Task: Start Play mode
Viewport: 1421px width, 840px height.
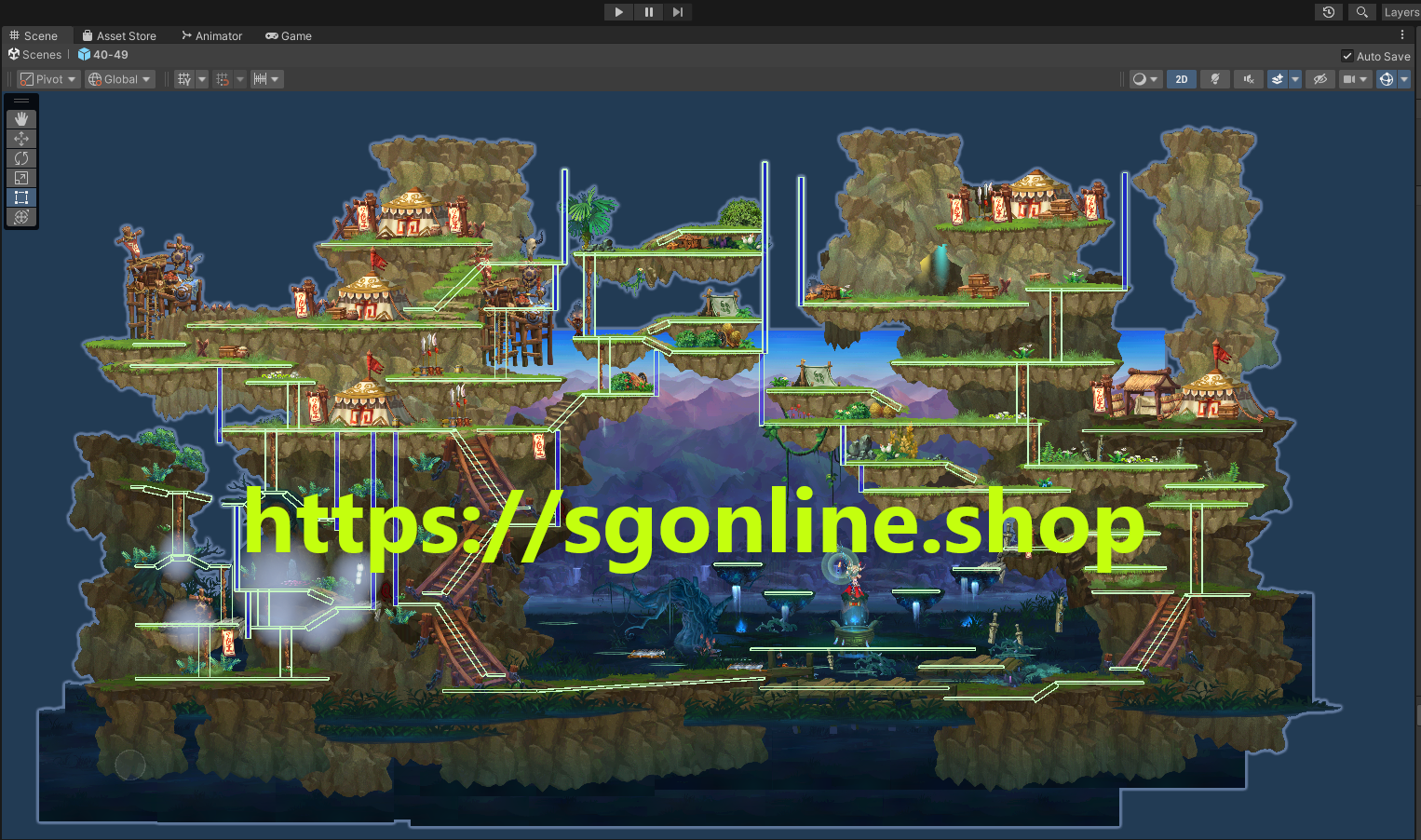Action: pos(618,12)
